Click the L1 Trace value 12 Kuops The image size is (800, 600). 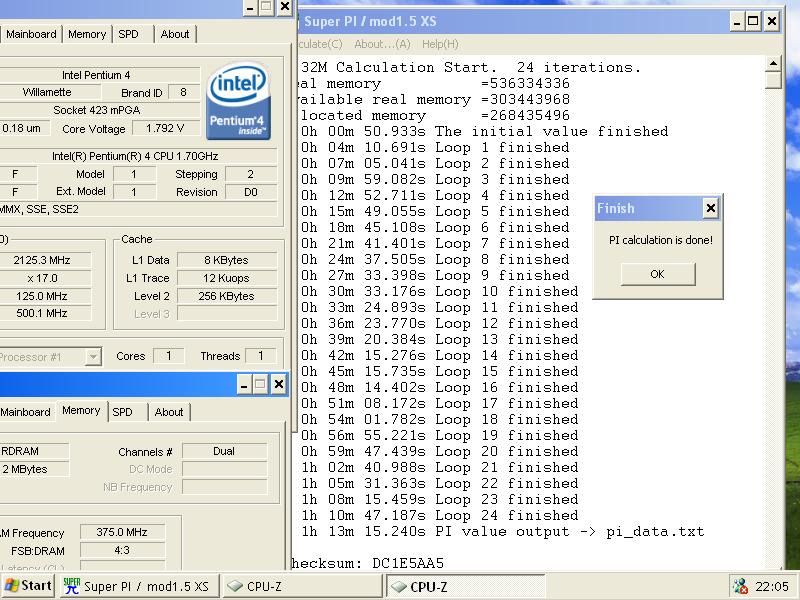[x=227, y=279]
